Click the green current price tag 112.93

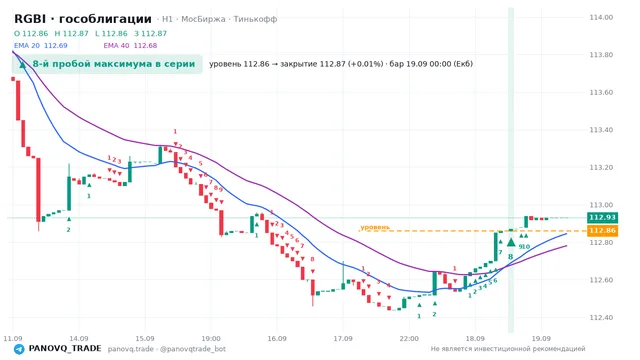(x=602, y=218)
